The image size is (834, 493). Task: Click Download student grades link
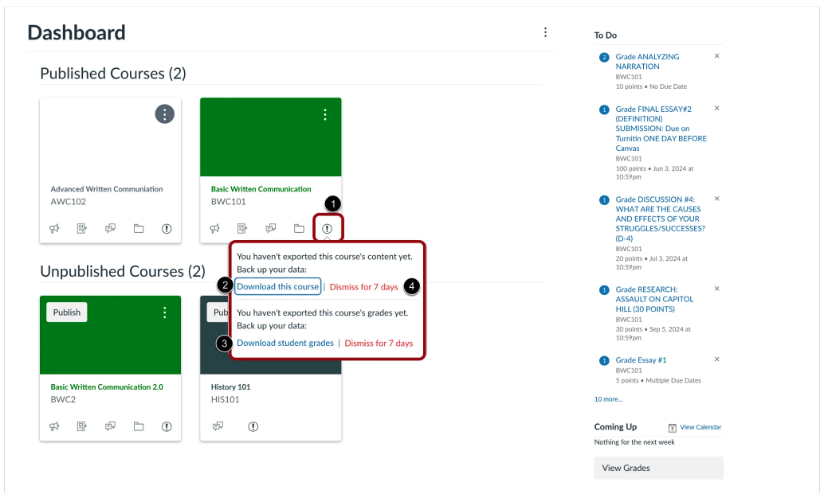click(285, 343)
